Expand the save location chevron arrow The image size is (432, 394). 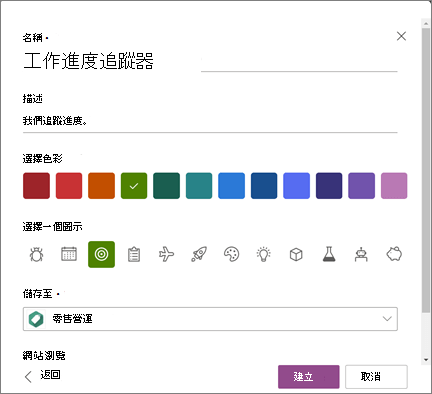point(387,319)
